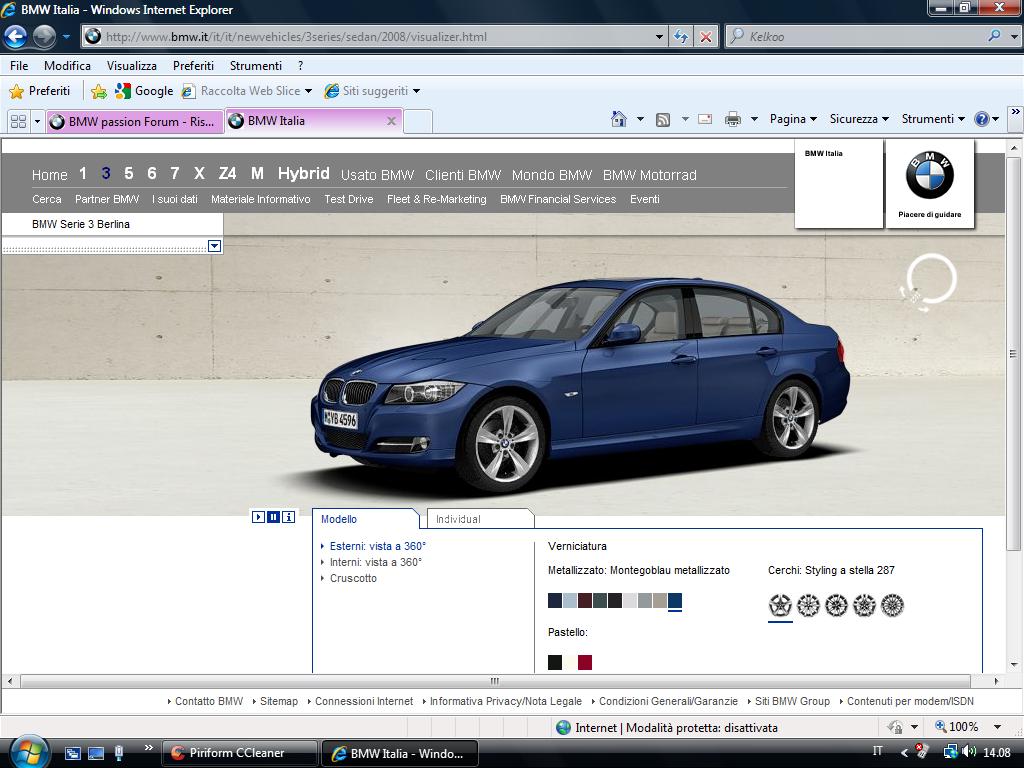The image size is (1024, 768).
Task: Select the black Pastello paint swatch
Action: pyautogui.click(x=555, y=662)
